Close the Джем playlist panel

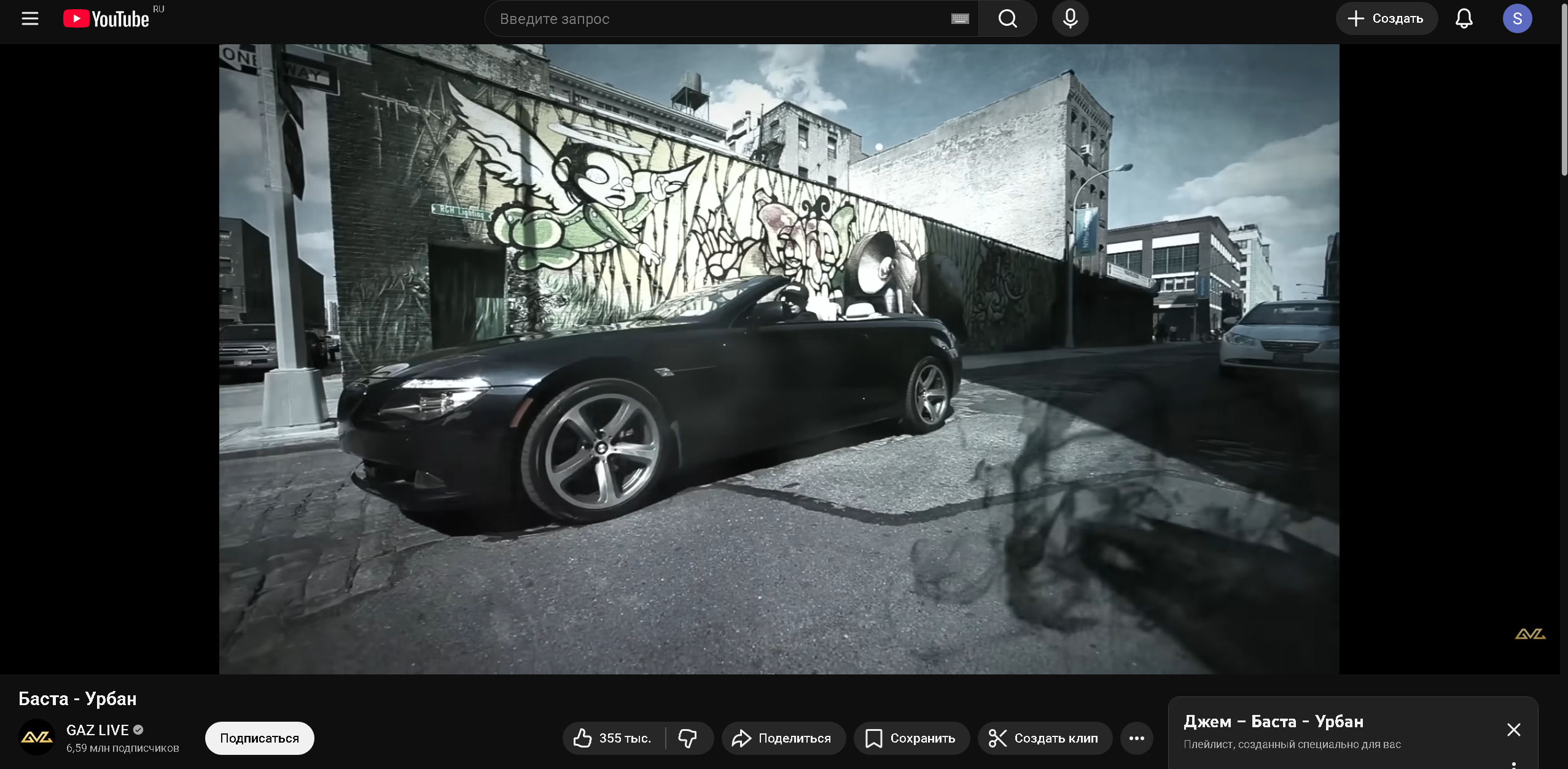tap(1513, 729)
